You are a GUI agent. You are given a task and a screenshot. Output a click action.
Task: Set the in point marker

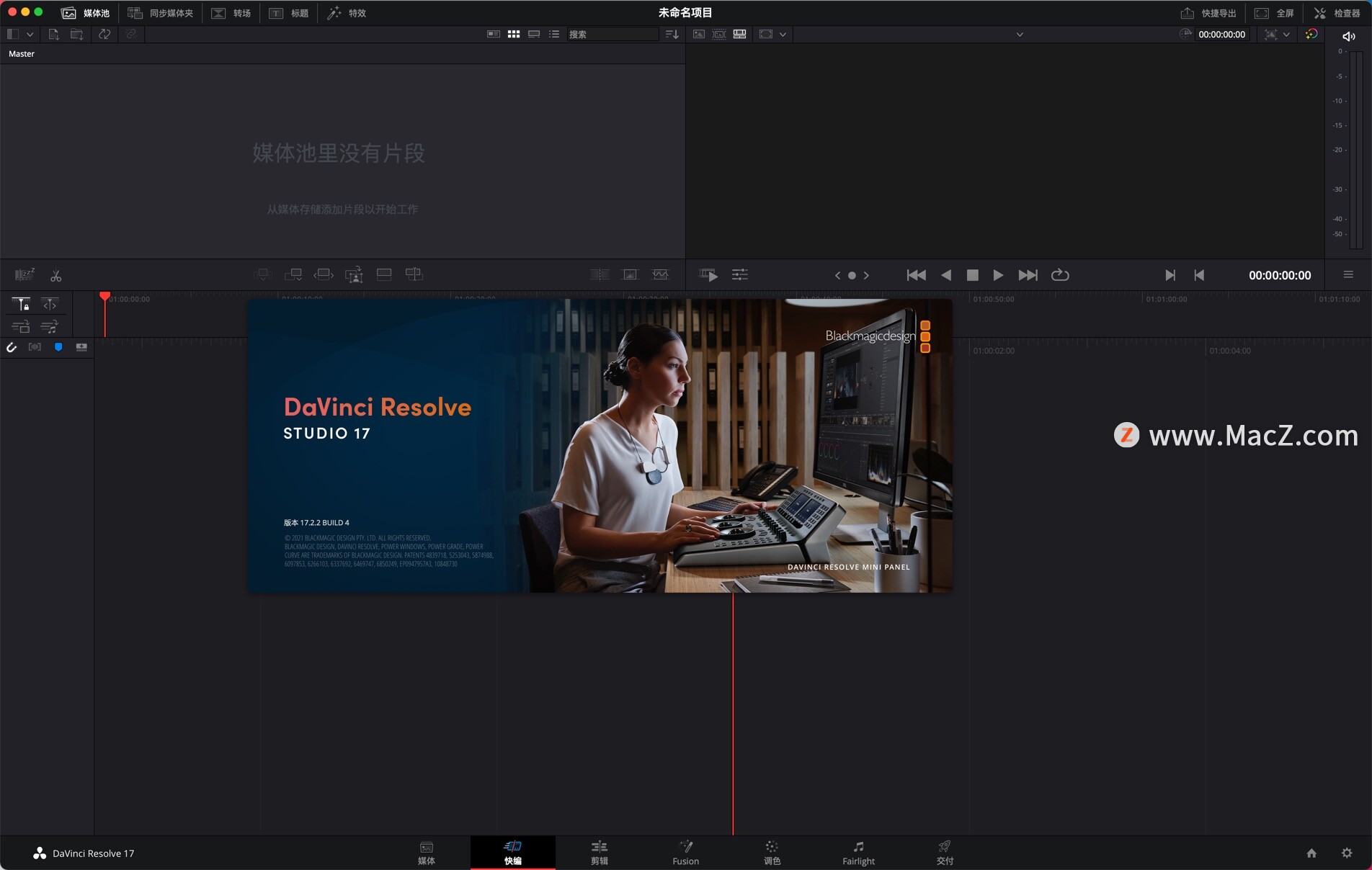(1170, 275)
